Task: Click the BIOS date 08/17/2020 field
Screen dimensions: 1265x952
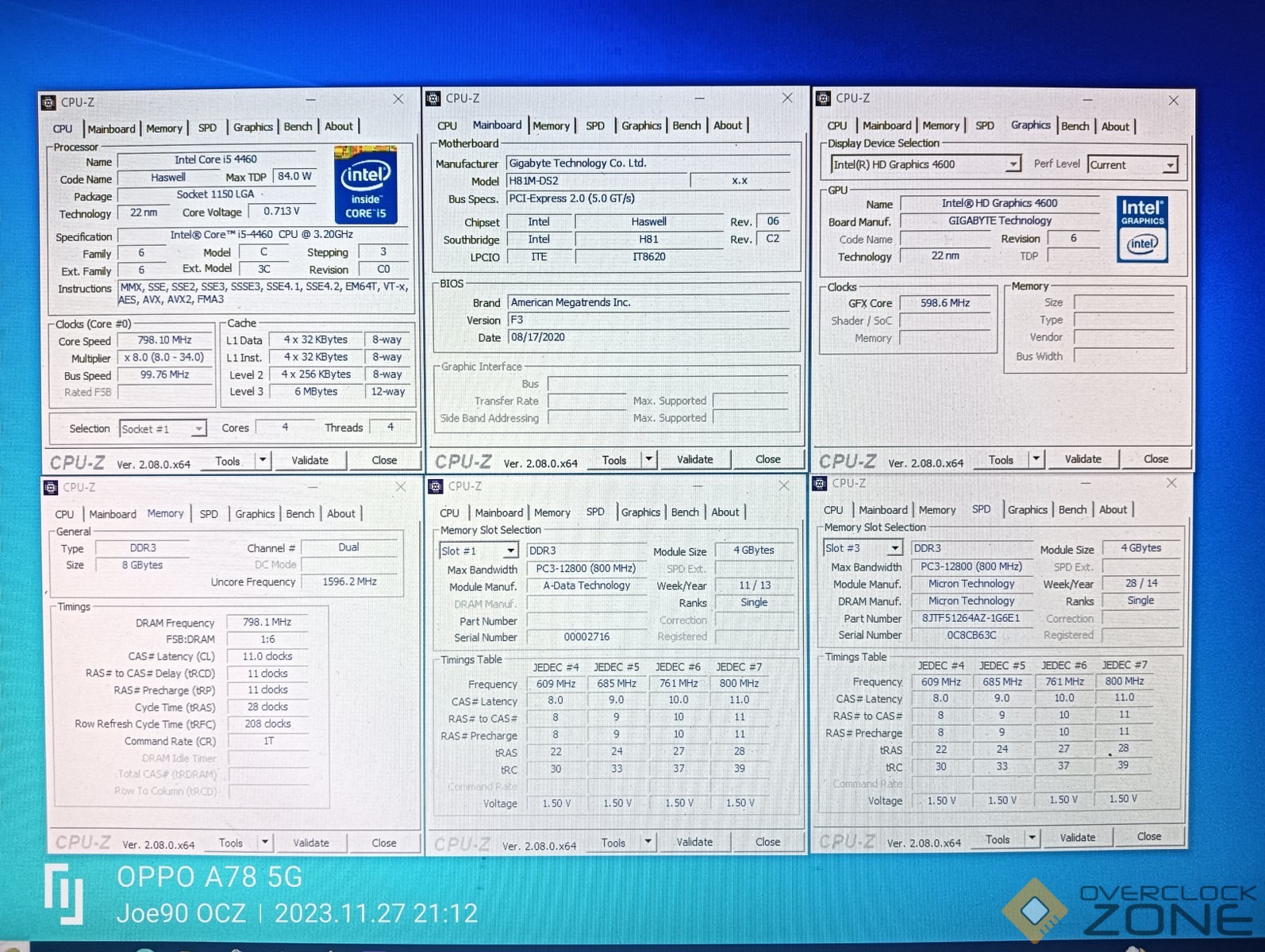Action: click(648, 337)
